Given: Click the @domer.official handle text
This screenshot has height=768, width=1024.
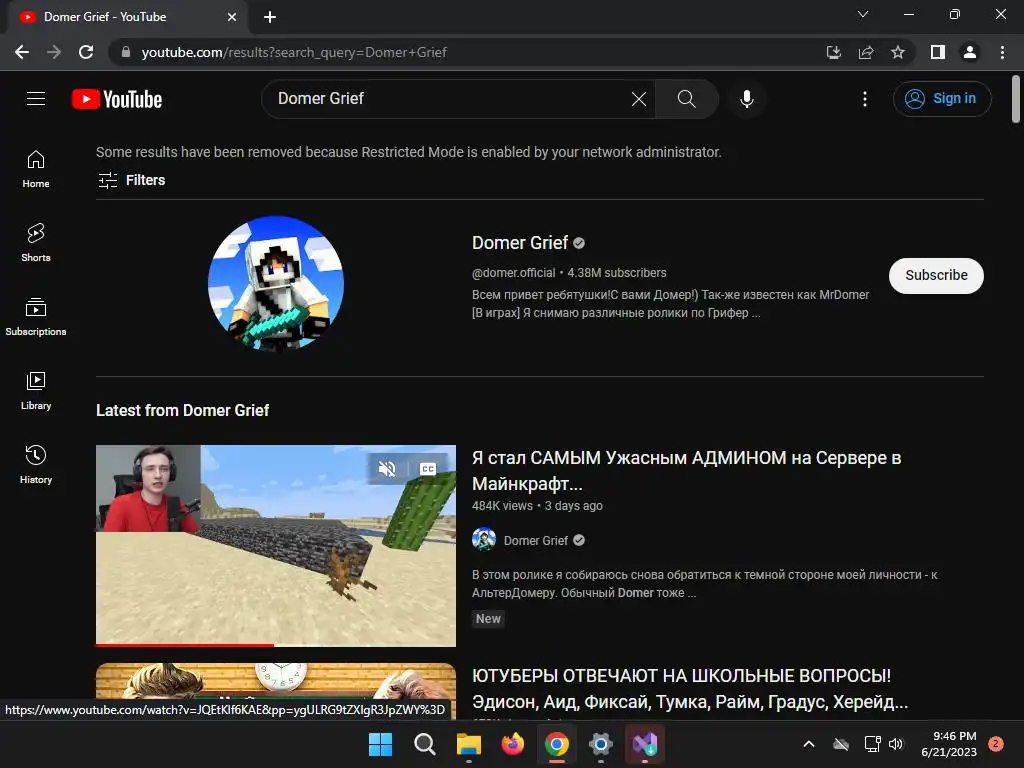Looking at the screenshot, I should [513, 273].
